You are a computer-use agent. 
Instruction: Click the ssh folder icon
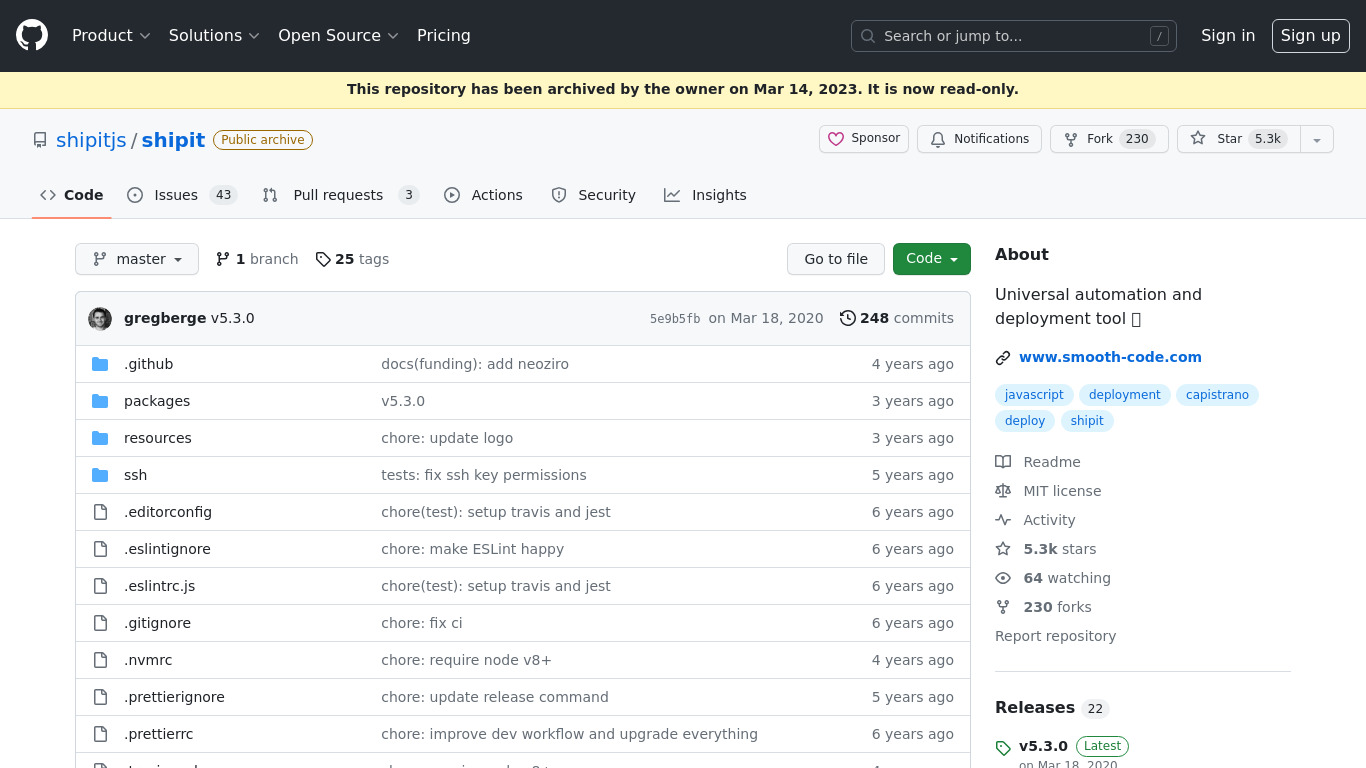click(100, 475)
